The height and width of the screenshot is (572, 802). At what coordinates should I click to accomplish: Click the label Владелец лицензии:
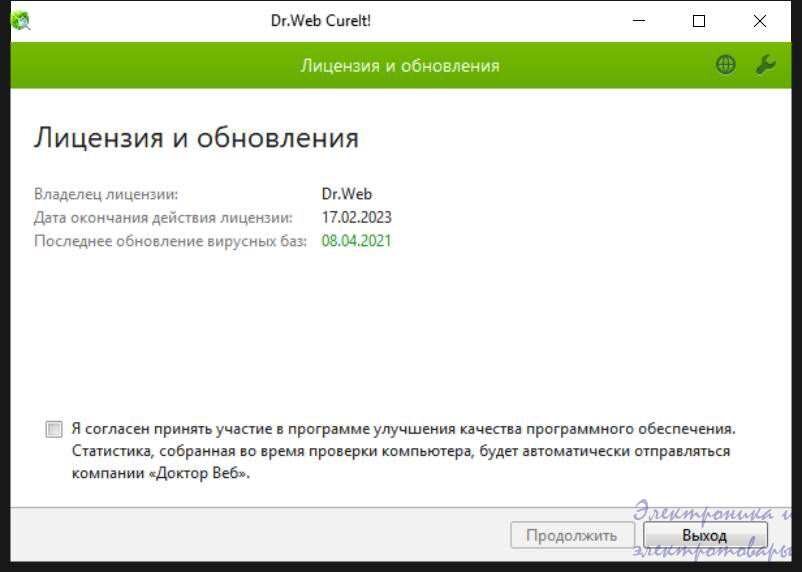pos(106,194)
